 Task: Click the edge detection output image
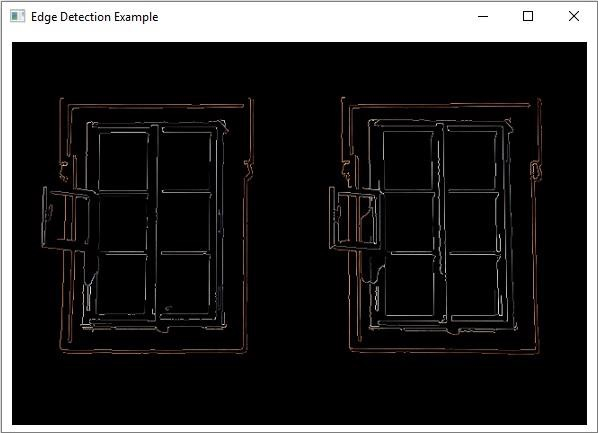coord(299,233)
